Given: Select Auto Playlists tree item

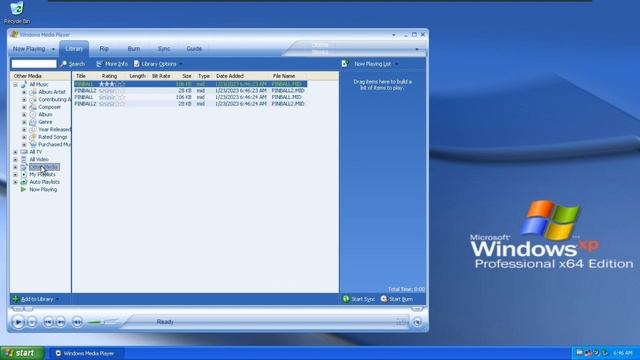Looking at the screenshot, I should coord(44,182).
